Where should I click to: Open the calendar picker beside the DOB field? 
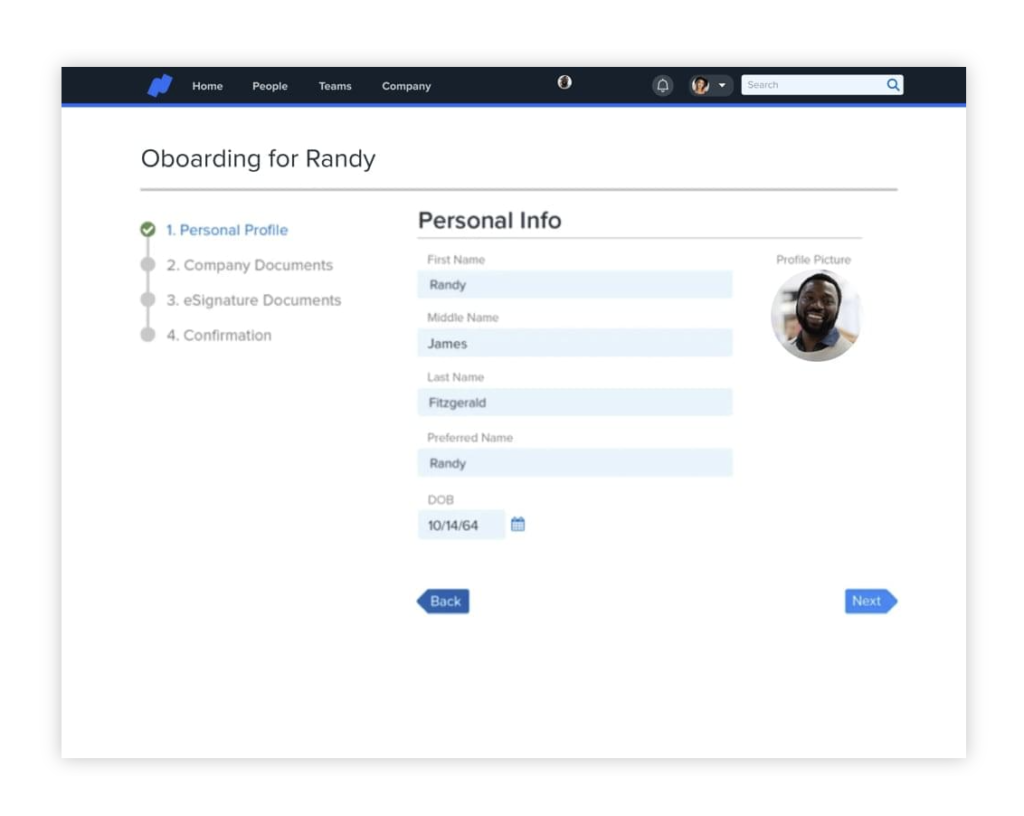click(x=517, y=523)
